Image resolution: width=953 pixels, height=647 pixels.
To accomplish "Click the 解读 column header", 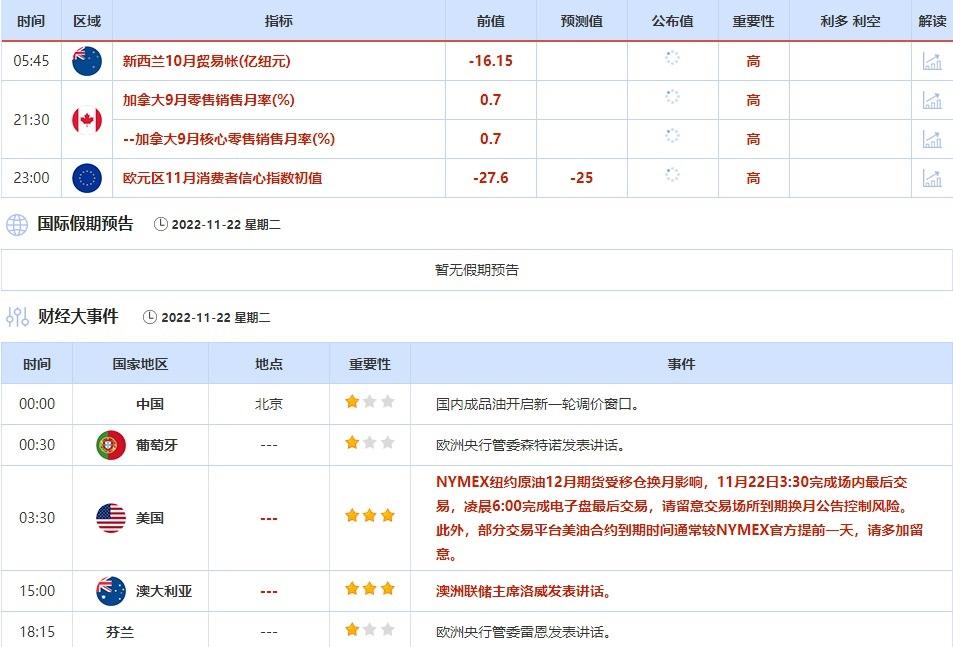I will click(x=932, y=21).
